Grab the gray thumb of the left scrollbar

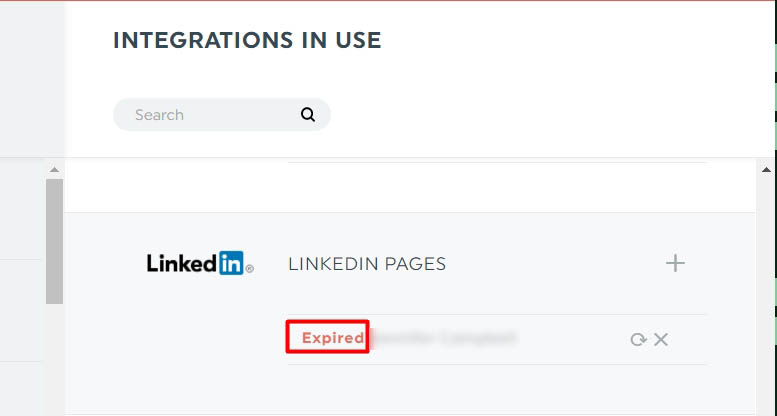click(x=55, y=241)
